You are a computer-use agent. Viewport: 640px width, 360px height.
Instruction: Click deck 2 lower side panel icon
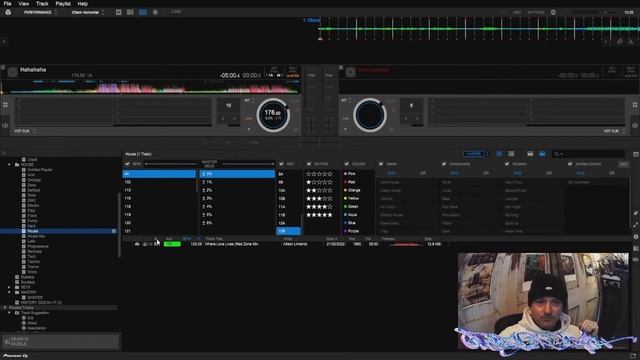coord(635,126)
